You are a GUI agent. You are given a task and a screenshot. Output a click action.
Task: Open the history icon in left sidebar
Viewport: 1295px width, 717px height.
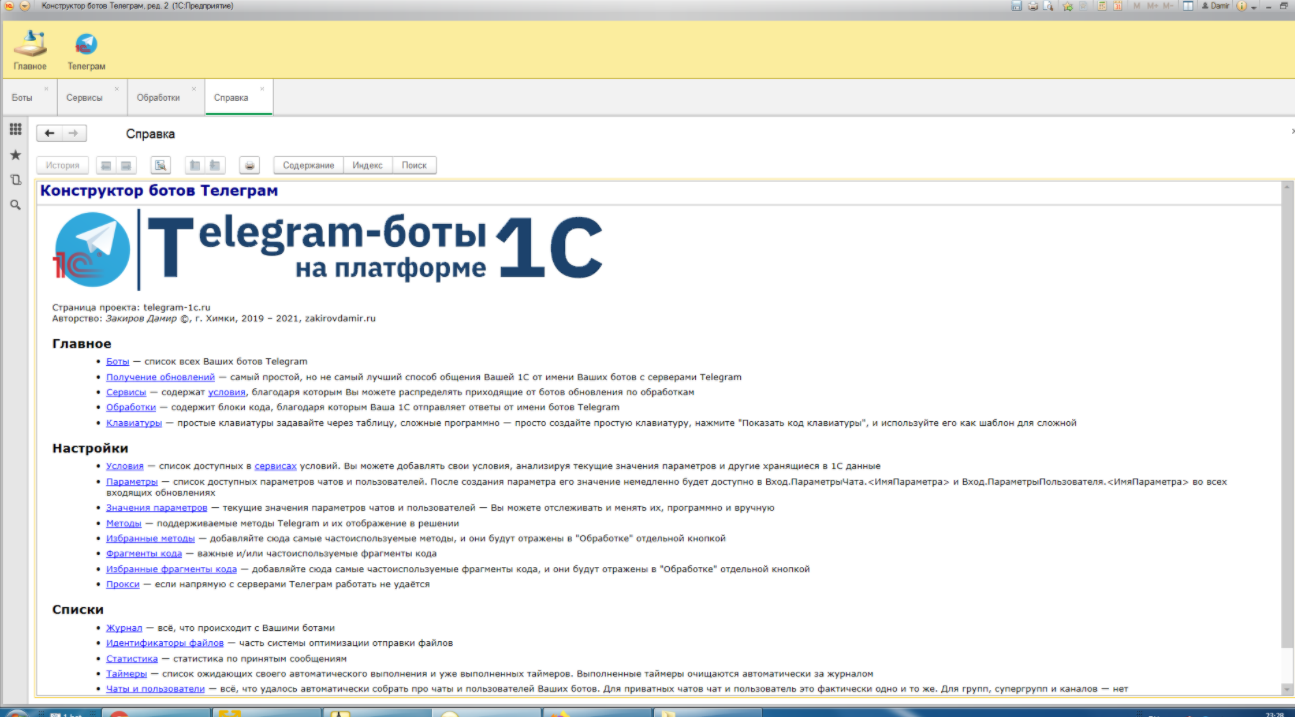pos(15,180)
